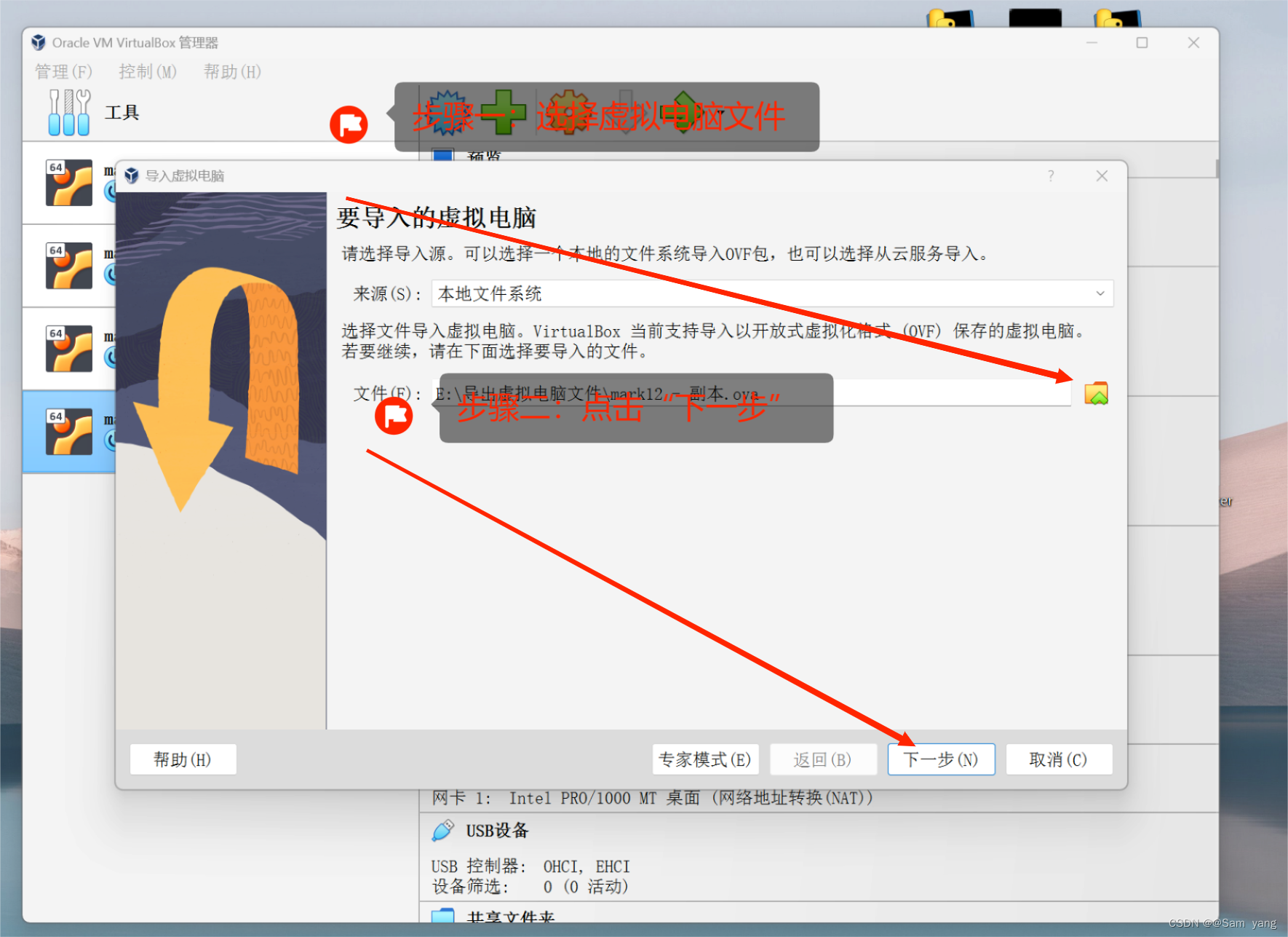
Task: Maximize the VirtualBox manager window
Action: point(1142,43)
